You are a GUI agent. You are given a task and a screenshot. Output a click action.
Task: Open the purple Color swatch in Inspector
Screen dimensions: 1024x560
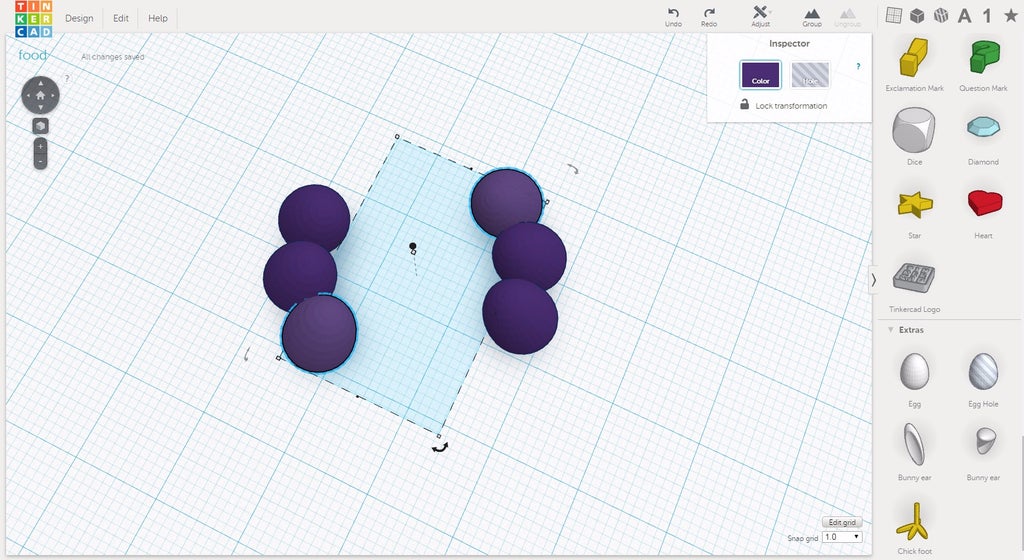[760, 74]
